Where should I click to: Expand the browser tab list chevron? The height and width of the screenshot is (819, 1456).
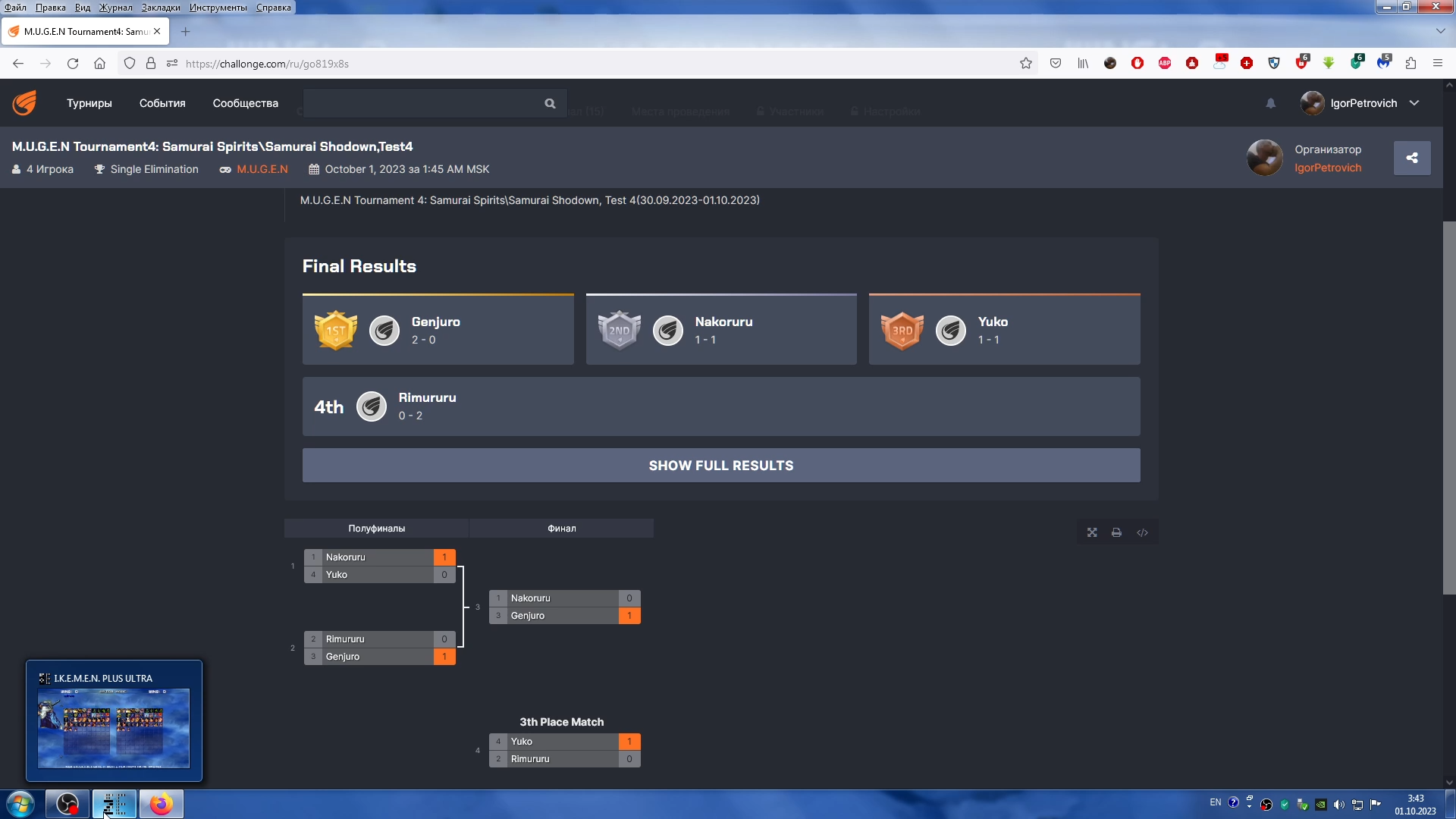click(x=1440, y=31)
